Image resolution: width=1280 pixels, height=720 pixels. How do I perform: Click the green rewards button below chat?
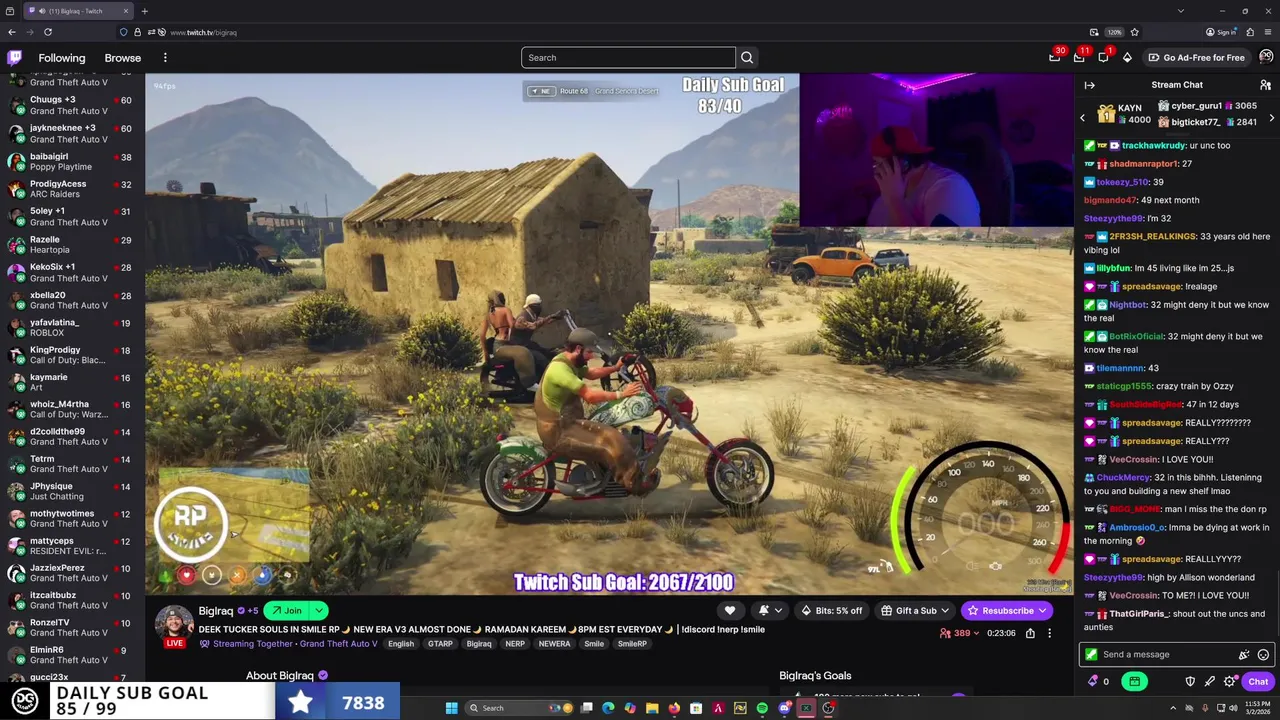[1134, 682]
